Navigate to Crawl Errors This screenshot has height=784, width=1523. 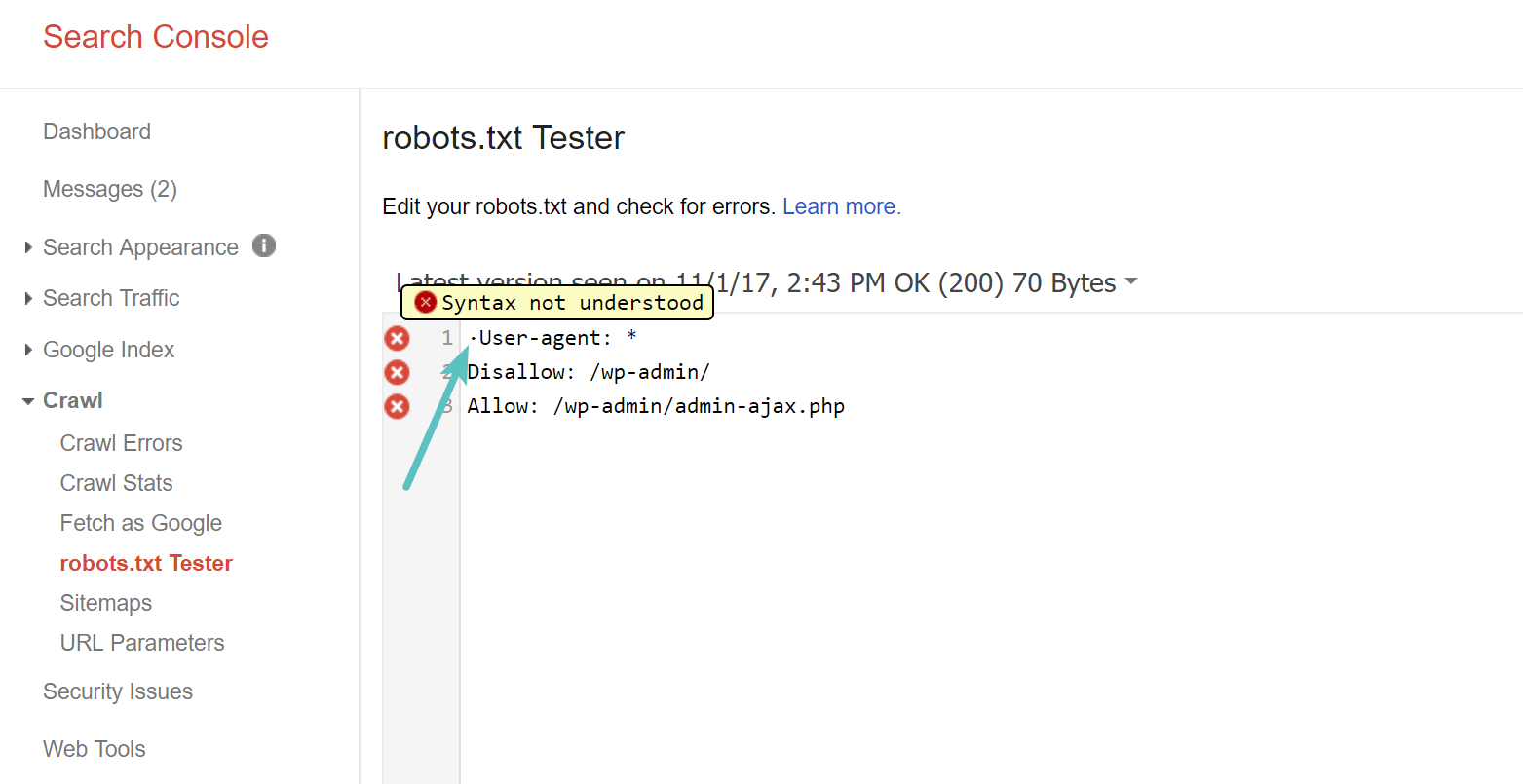(121, 442)
